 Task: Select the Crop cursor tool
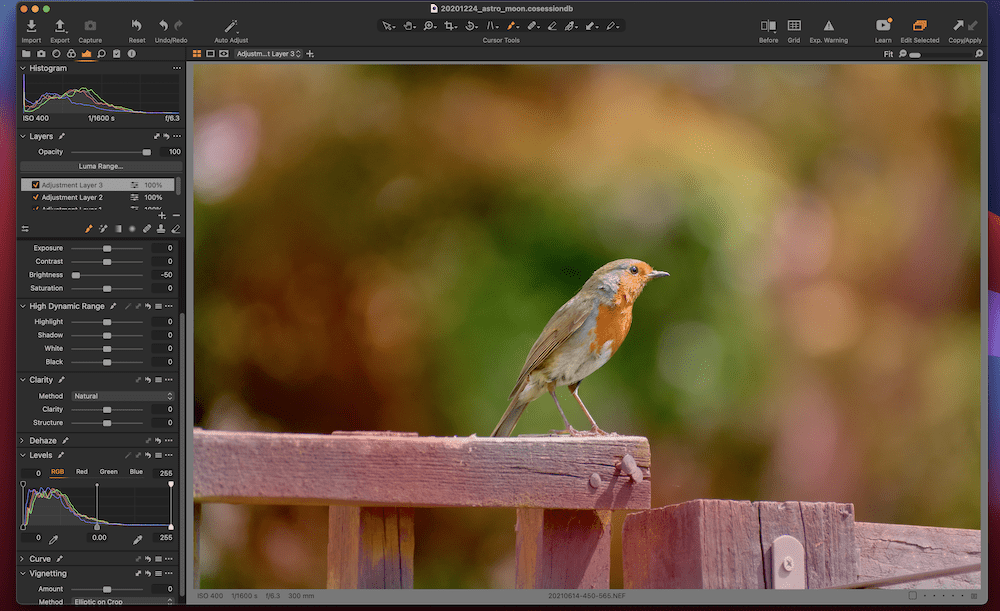[450, 25]
